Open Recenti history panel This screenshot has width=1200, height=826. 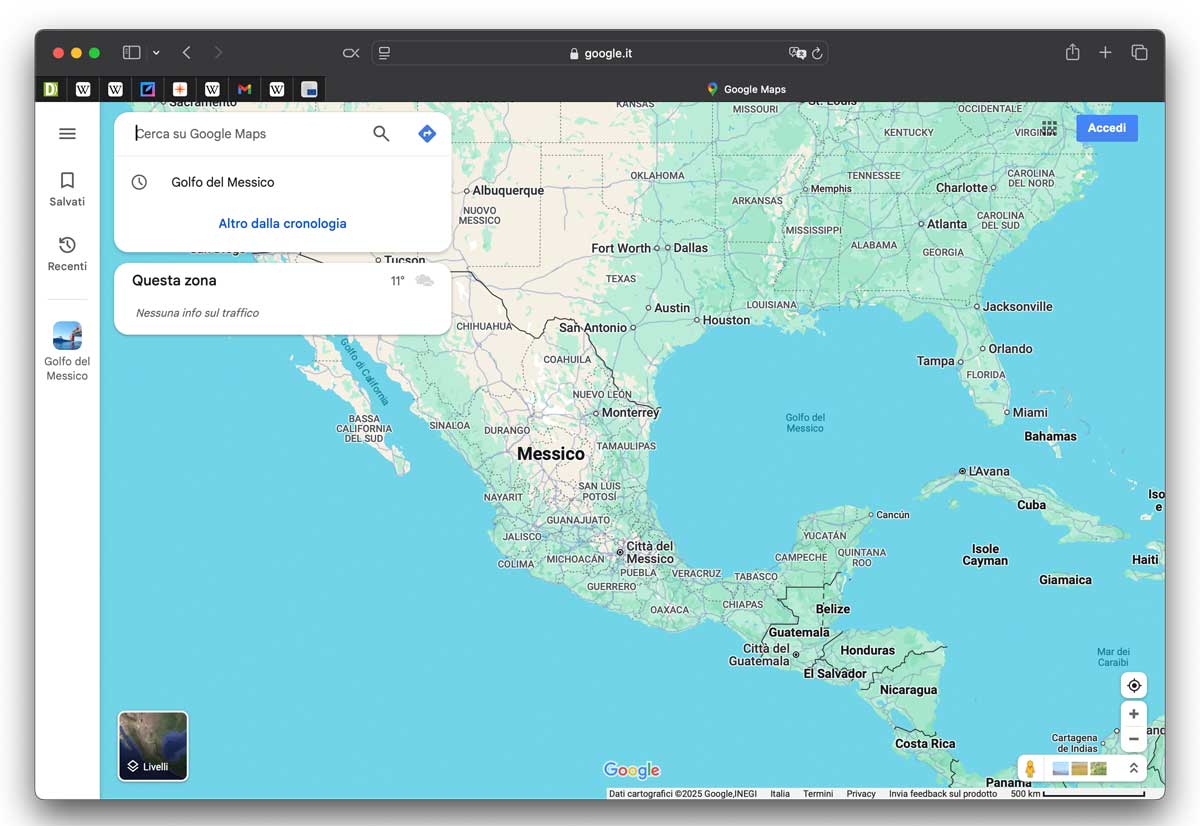pos(67,253)
